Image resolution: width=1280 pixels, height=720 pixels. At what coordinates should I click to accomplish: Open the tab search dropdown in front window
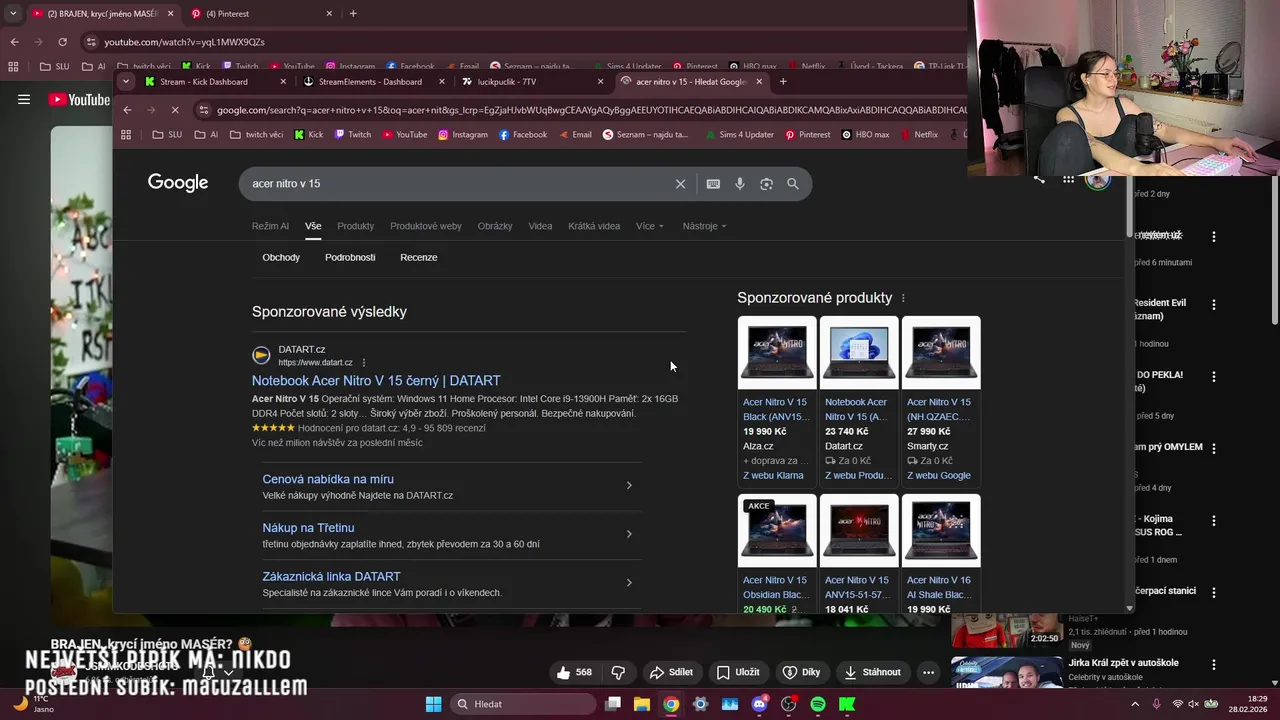126,81
